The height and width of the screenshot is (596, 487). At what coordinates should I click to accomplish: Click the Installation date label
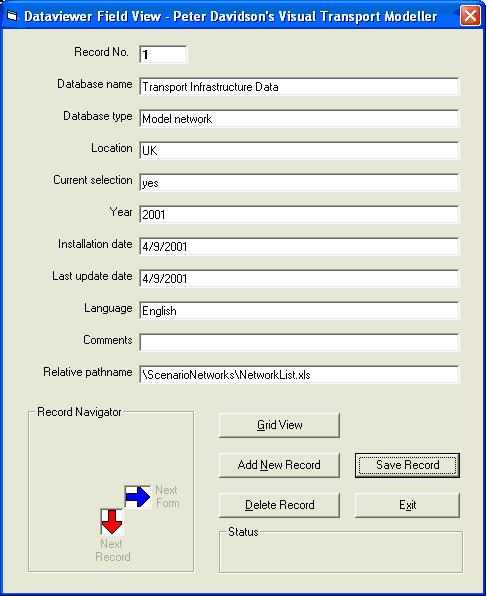[x=95, y=244]
